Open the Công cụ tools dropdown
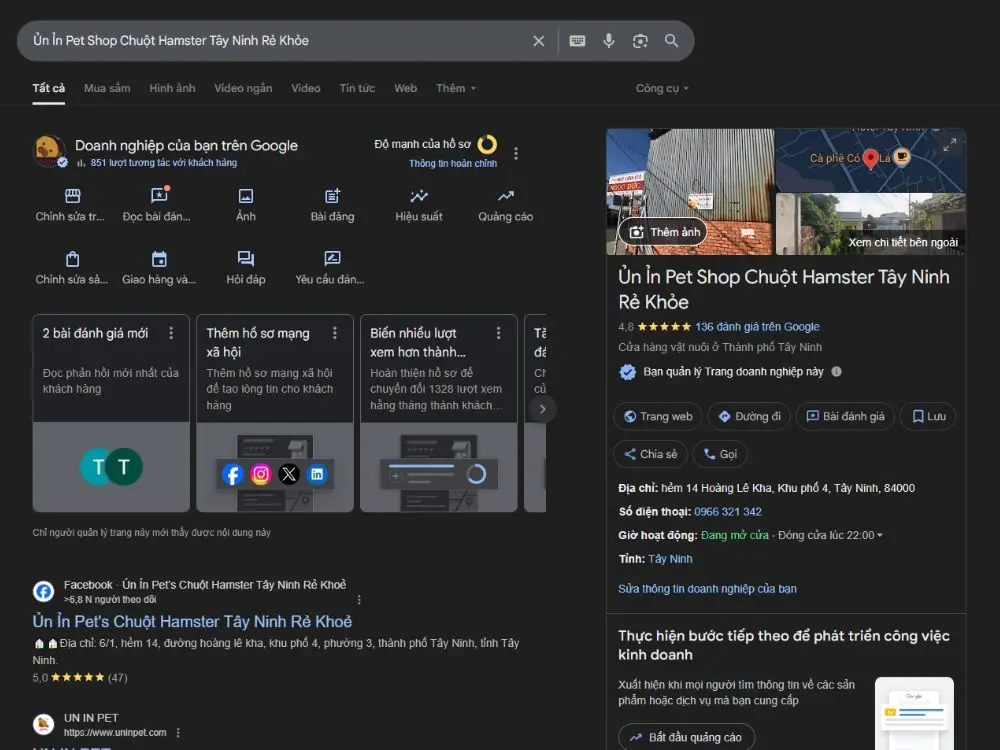This screenshot has height=750, width=1000. [x=662, y=88]
